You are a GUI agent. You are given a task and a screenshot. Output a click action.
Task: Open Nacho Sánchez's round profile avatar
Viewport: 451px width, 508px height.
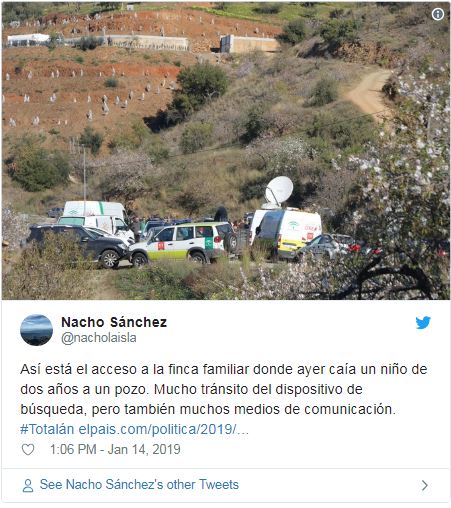[36, 330]
